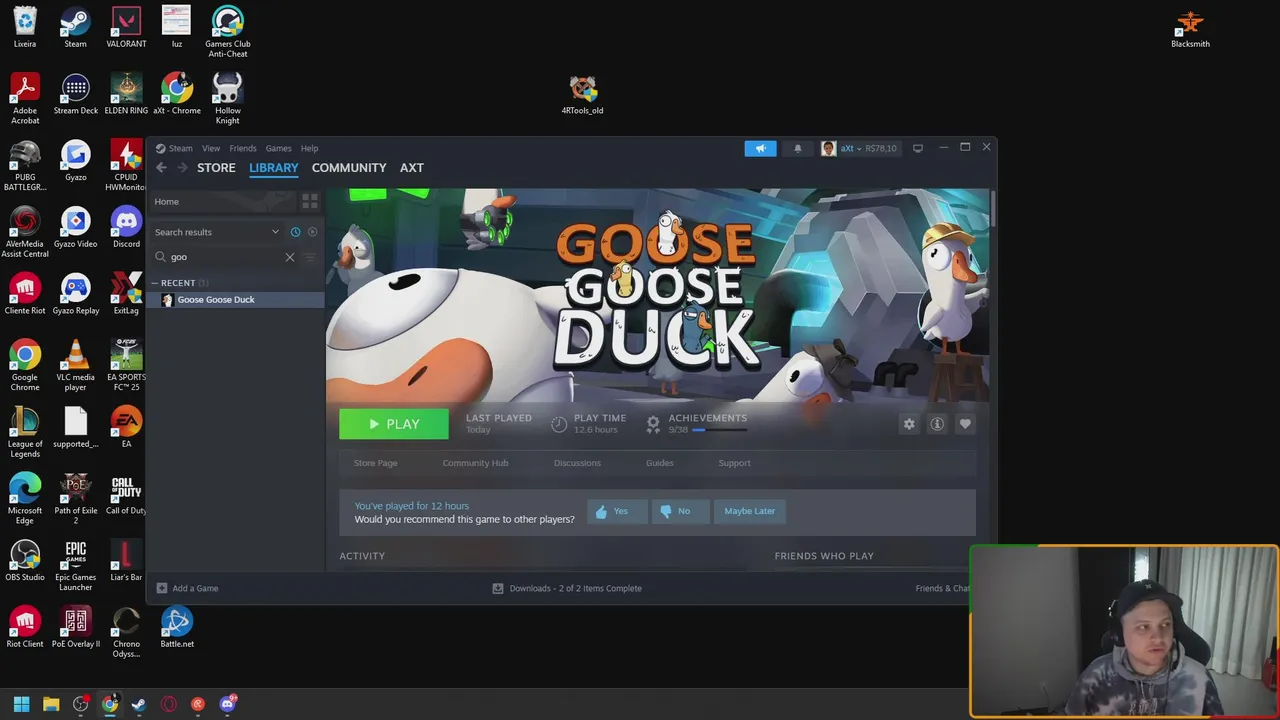Open Windows Start menu
This screenshot has width=1280, height=720.
(21, 704)
